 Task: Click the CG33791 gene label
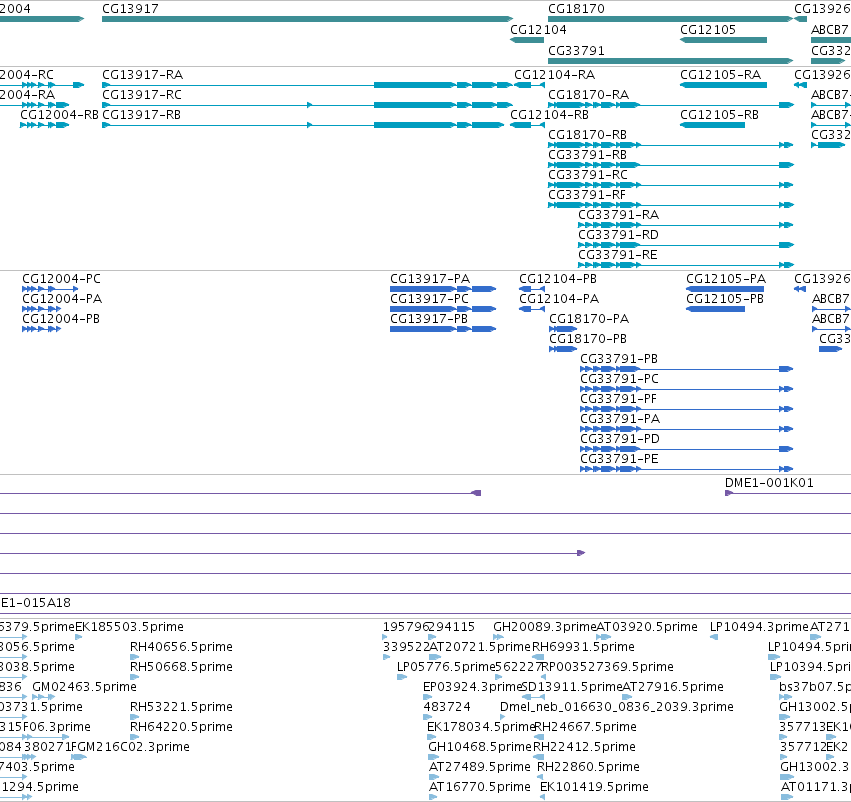pyautogui.click(x=576, y=50)
